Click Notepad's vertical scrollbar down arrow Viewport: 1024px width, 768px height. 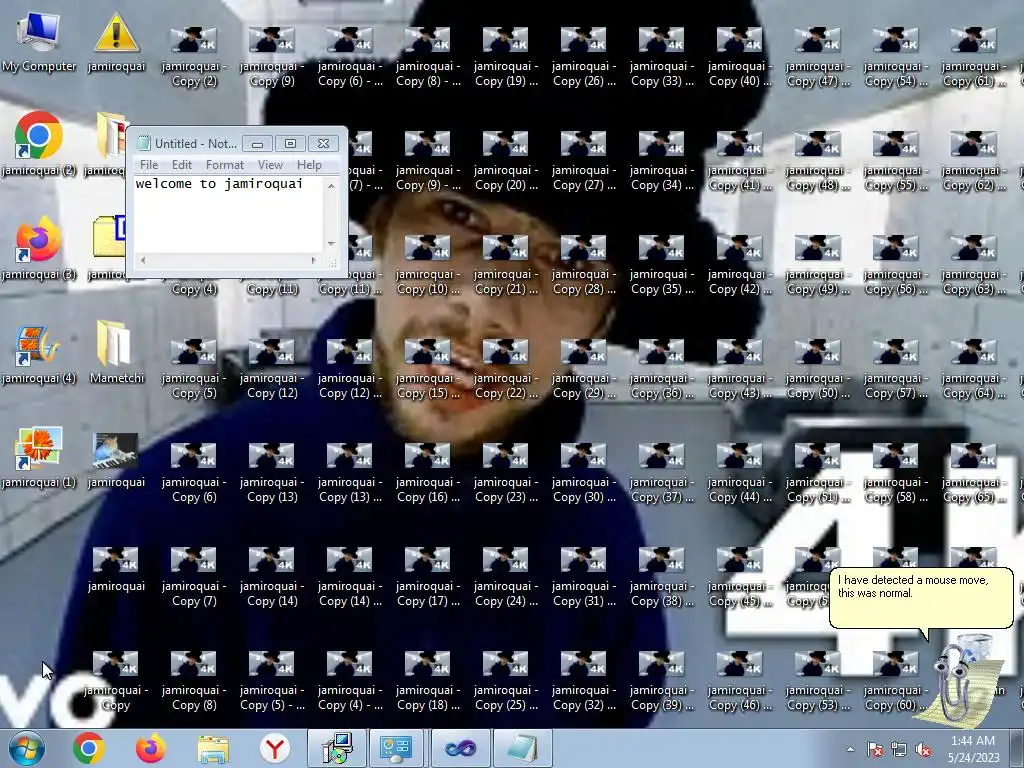tap(331, 244)
